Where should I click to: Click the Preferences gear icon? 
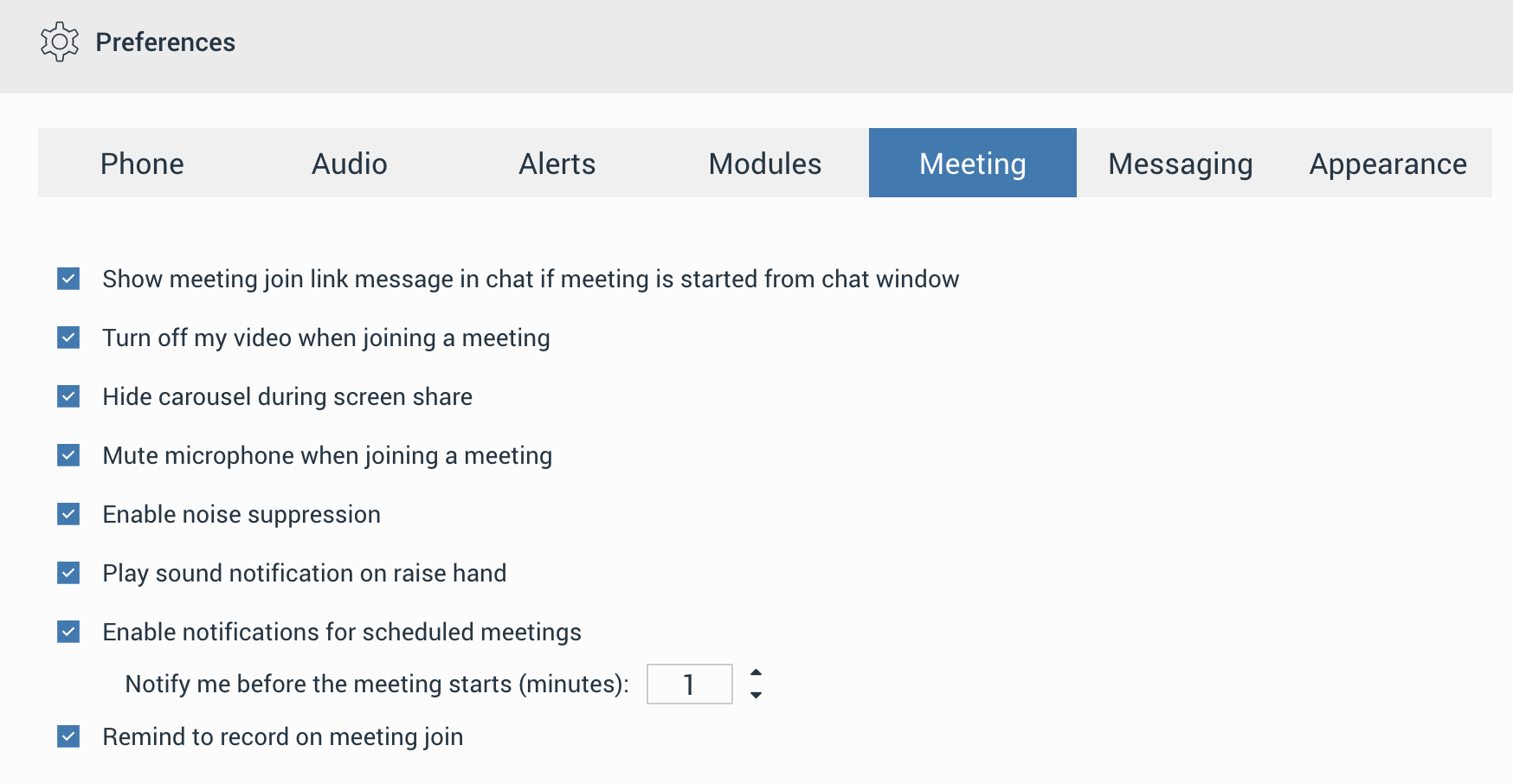point(58,41)
